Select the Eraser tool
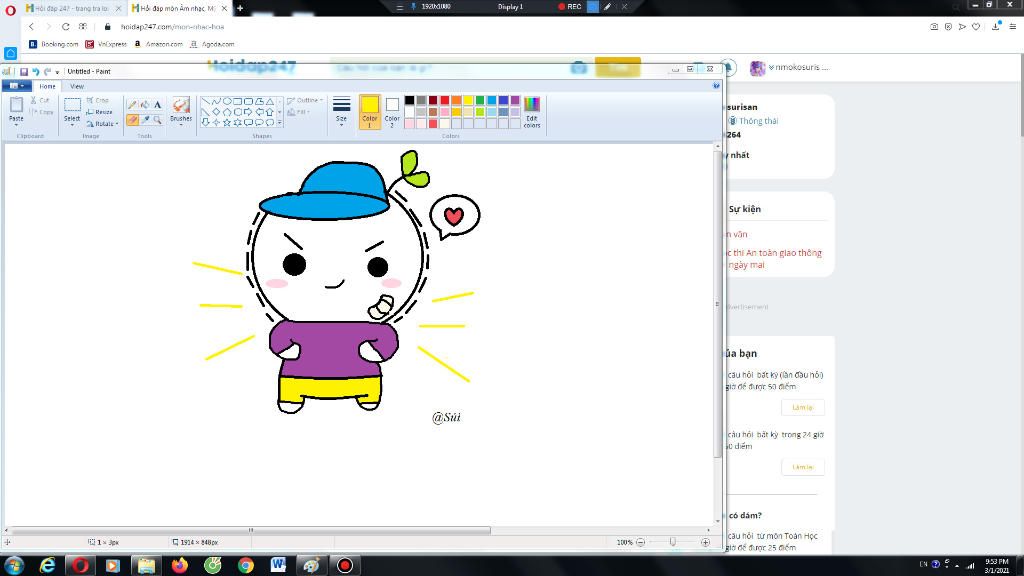 coord(133,120)
